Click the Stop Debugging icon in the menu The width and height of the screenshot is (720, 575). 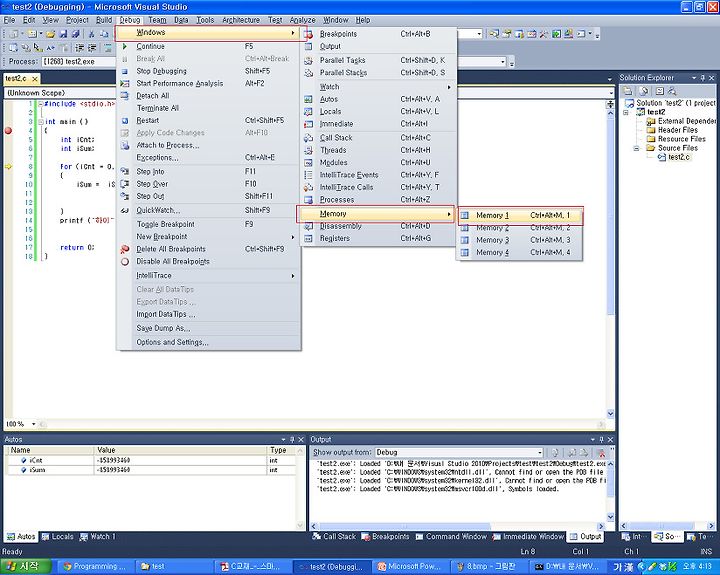[x=124, y=71]
